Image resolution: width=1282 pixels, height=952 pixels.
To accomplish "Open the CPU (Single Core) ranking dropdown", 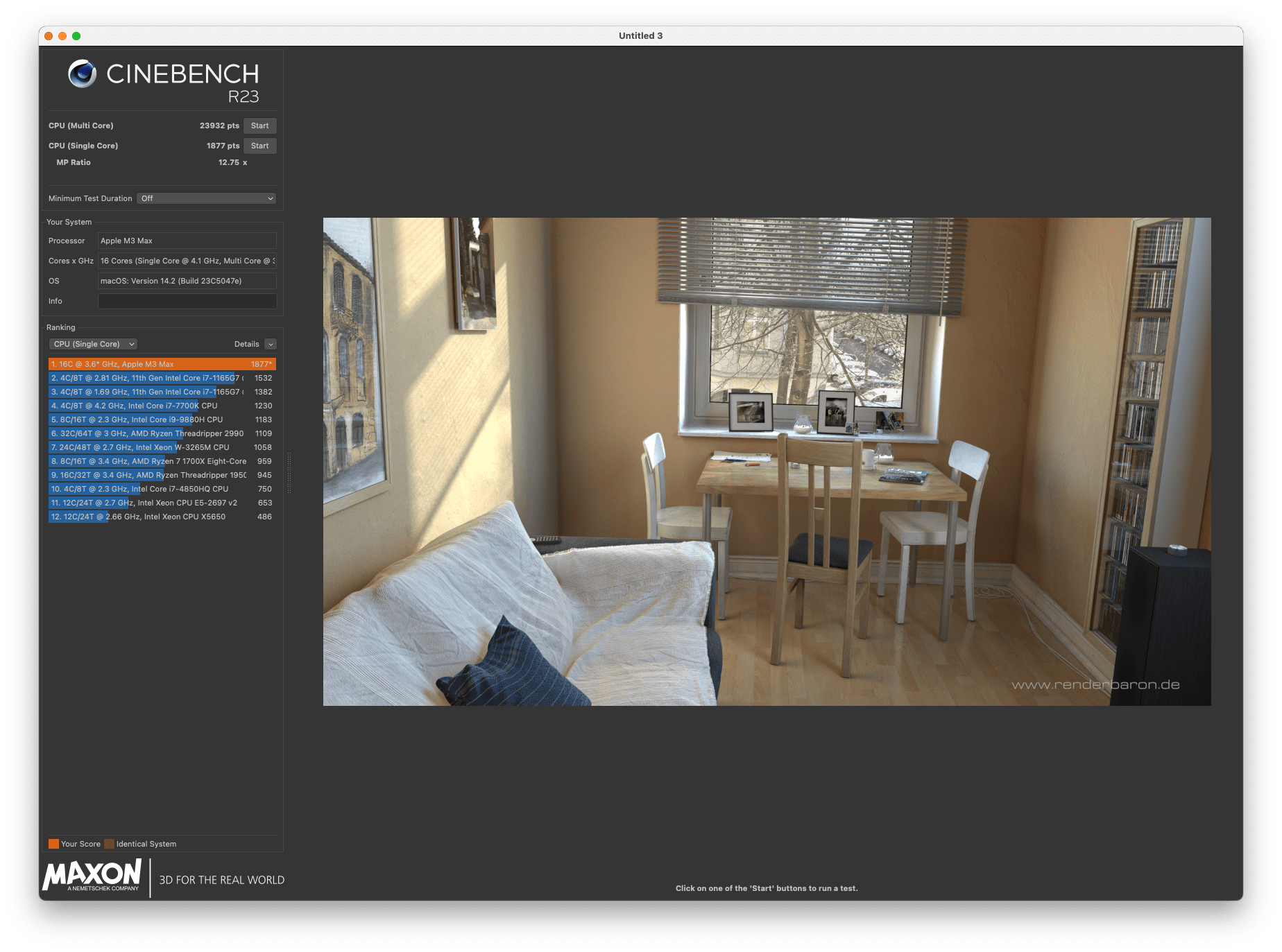I will pyautogui.click(x=93, y=344).
